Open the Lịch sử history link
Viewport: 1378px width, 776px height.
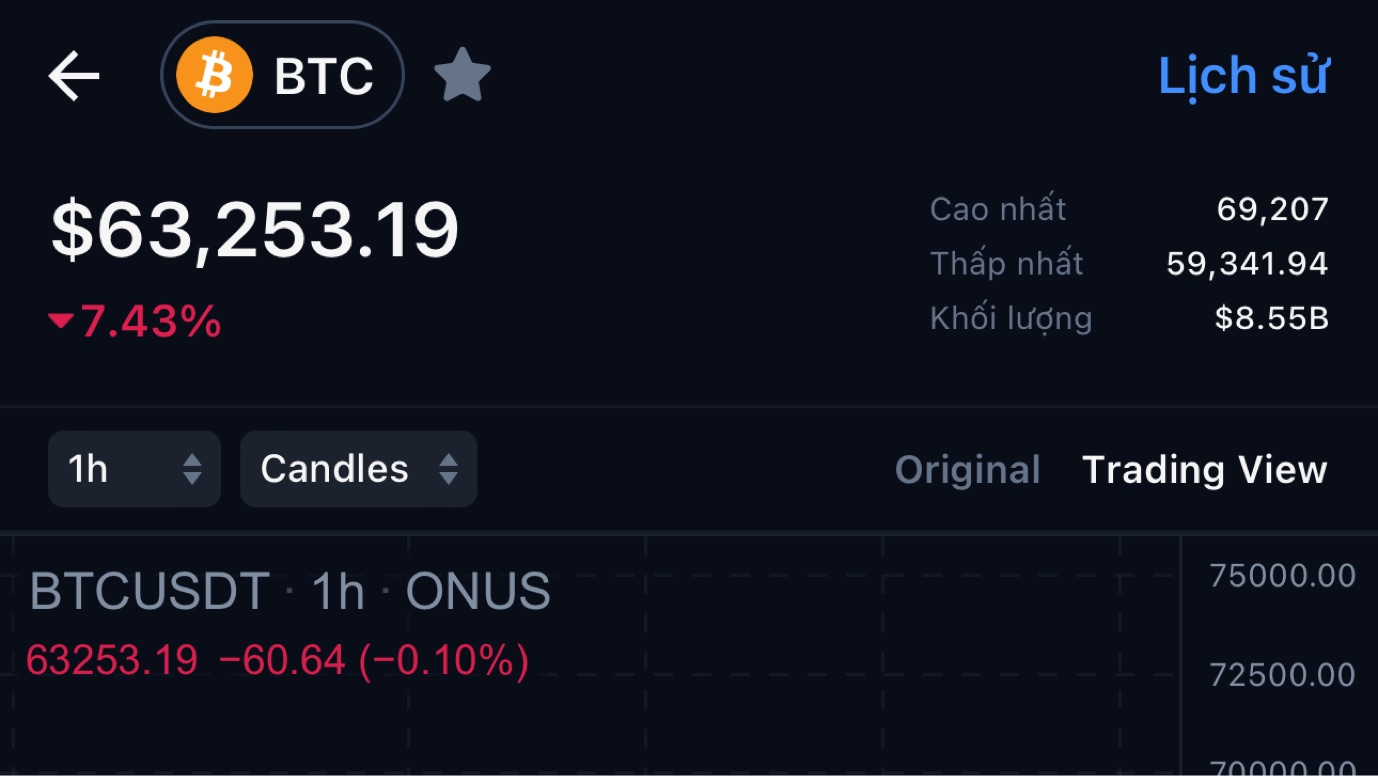point(1243,76)
